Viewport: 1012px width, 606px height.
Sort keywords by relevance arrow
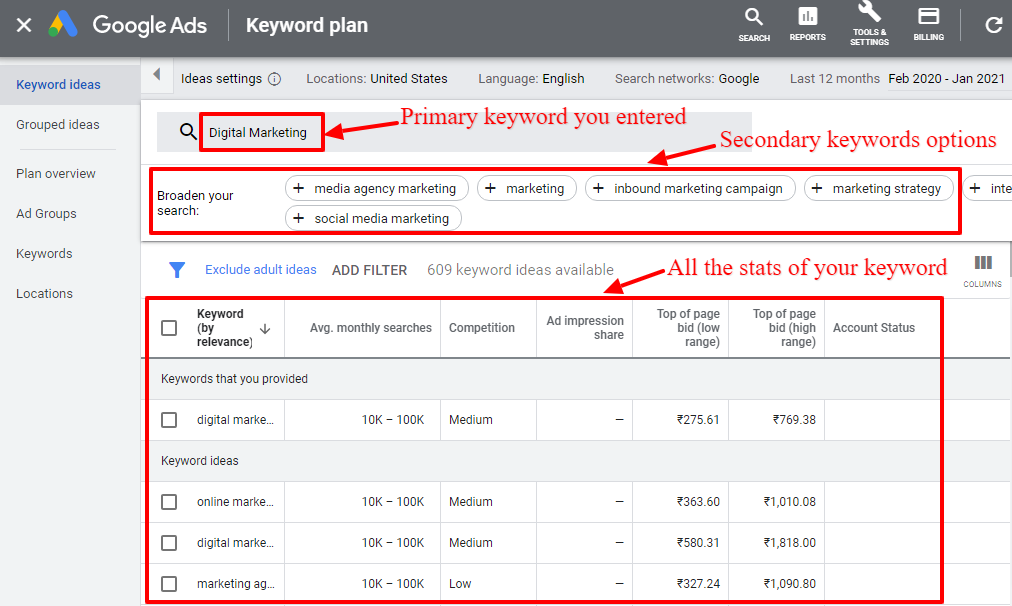265,328
